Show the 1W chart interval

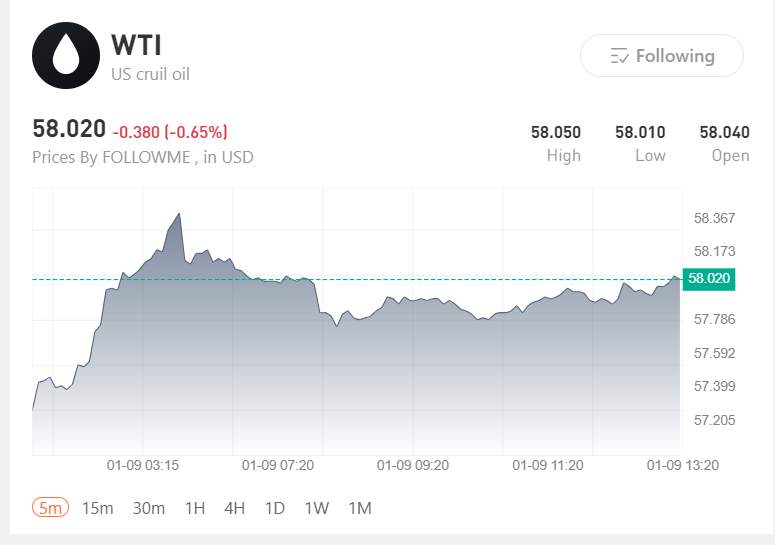tap(317, 508)
